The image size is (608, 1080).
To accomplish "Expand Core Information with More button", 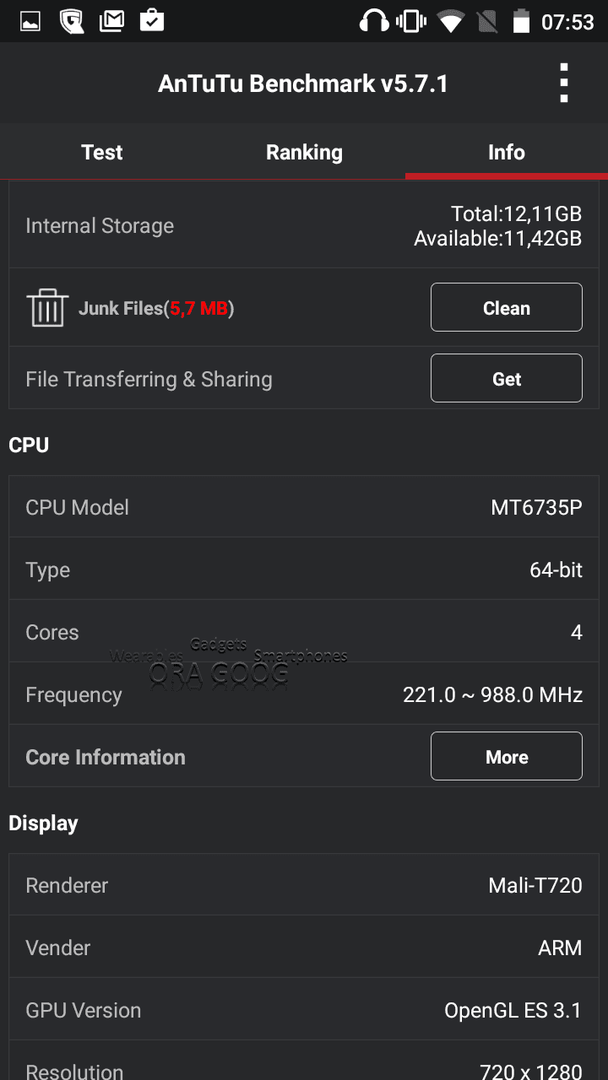I will click(506, 756).
